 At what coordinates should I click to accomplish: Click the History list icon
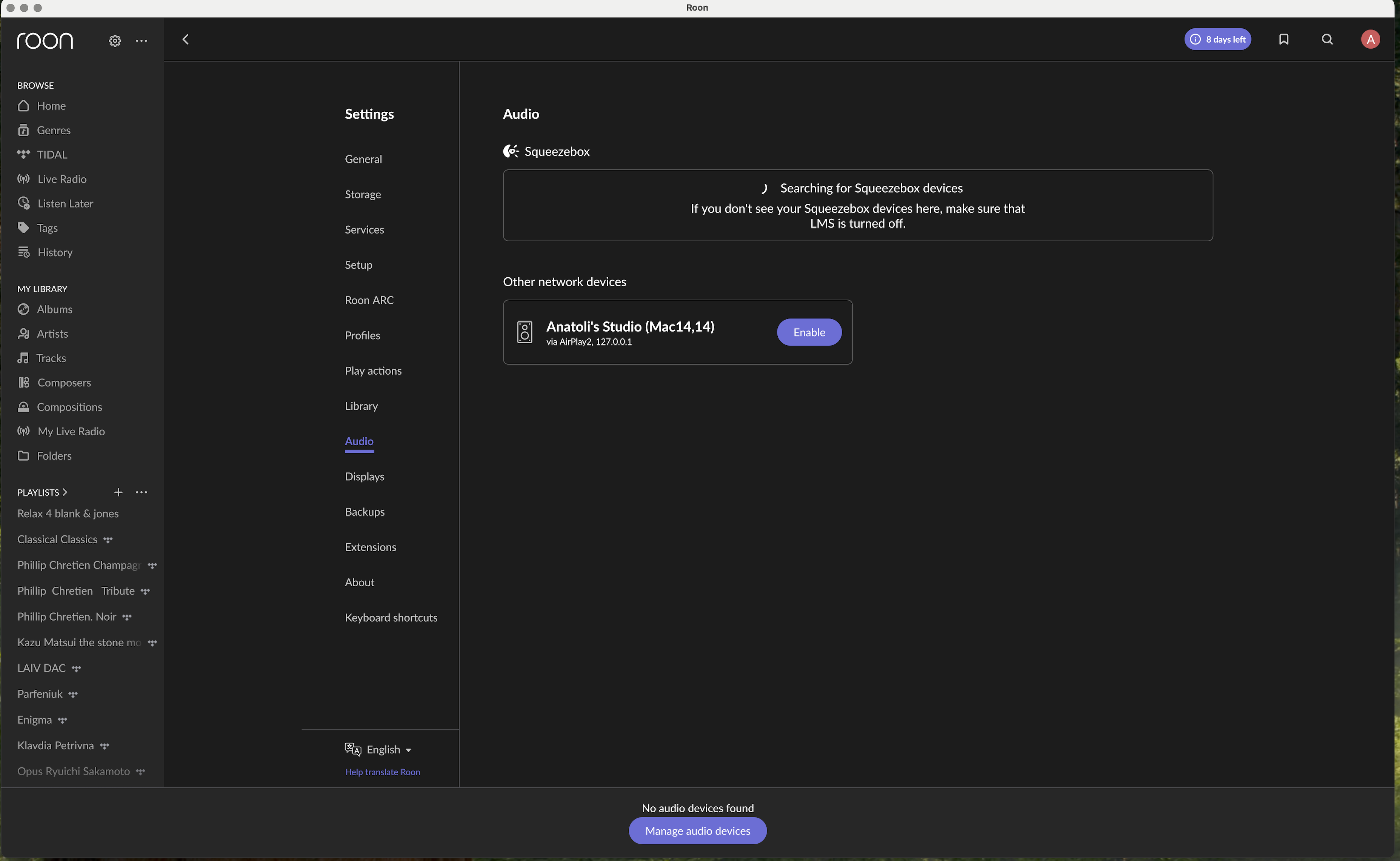(x=23, y=252)
